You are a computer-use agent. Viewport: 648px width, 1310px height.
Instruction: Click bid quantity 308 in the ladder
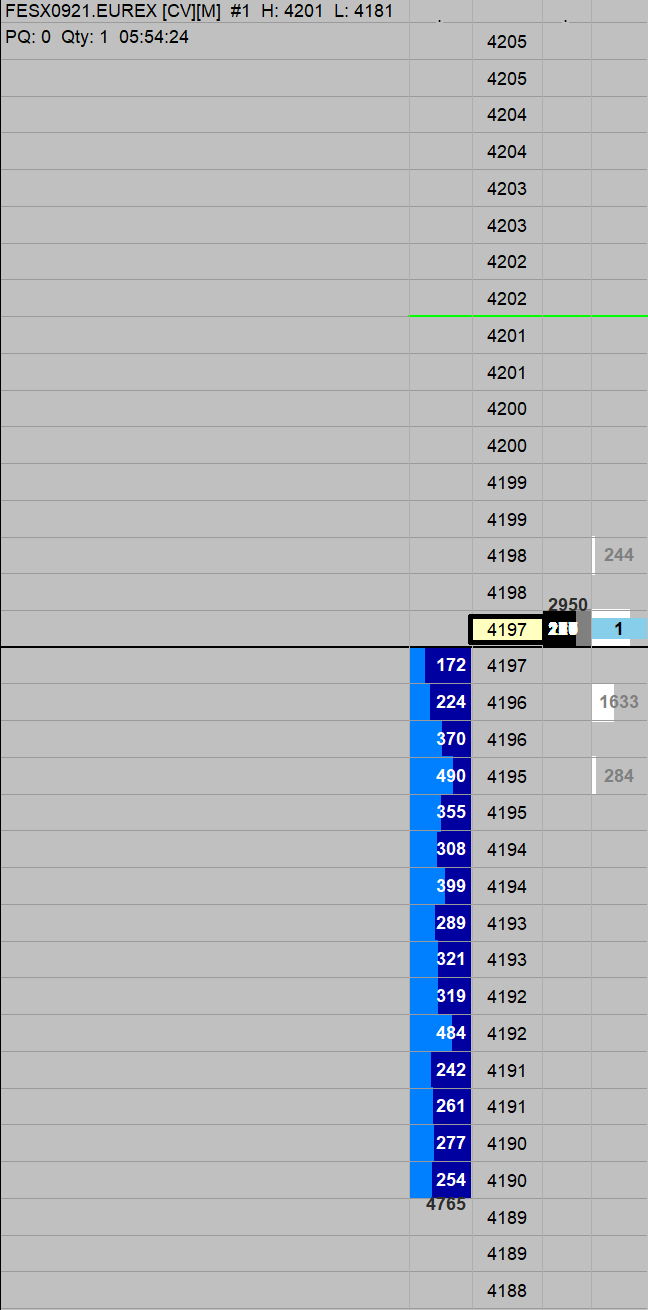tap(441, 849)
